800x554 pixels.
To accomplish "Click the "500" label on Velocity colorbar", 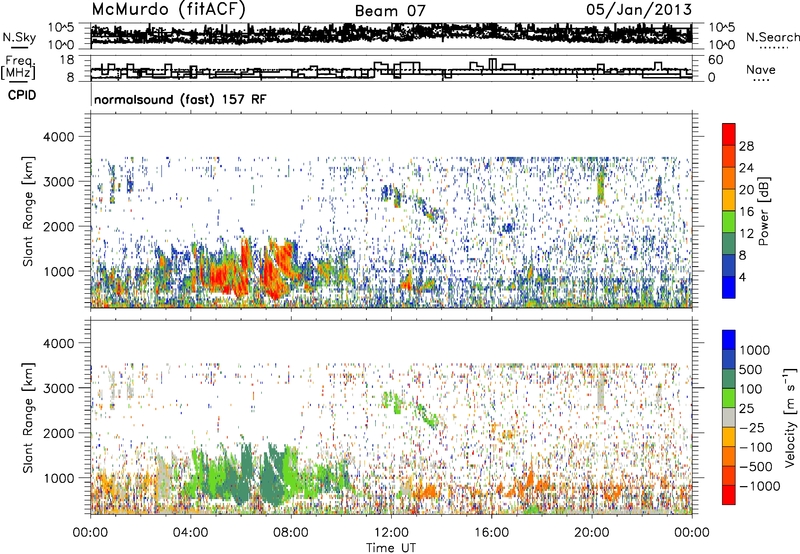I will 751,370.
